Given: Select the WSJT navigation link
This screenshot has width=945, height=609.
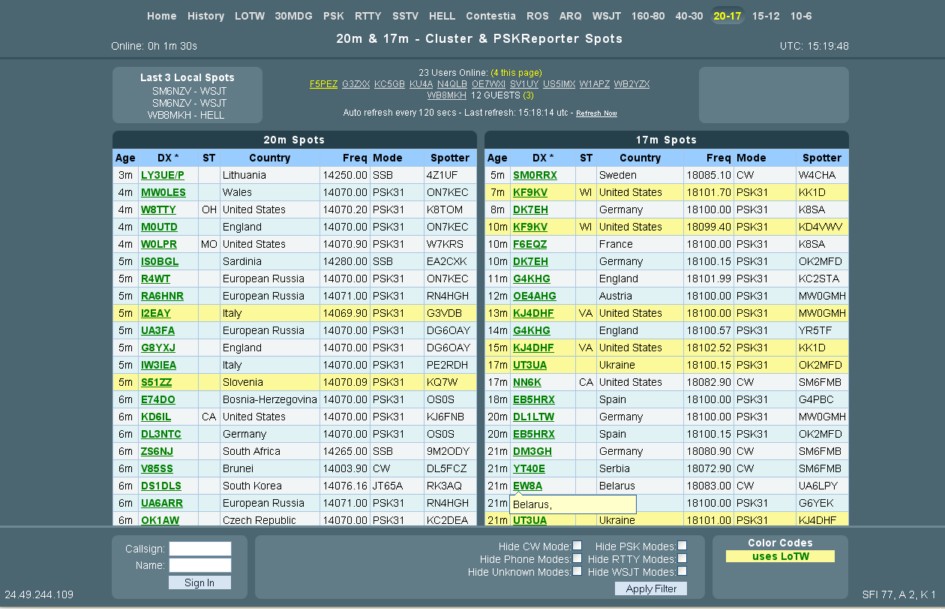Looking at the screenshot, I should point(606,16).
